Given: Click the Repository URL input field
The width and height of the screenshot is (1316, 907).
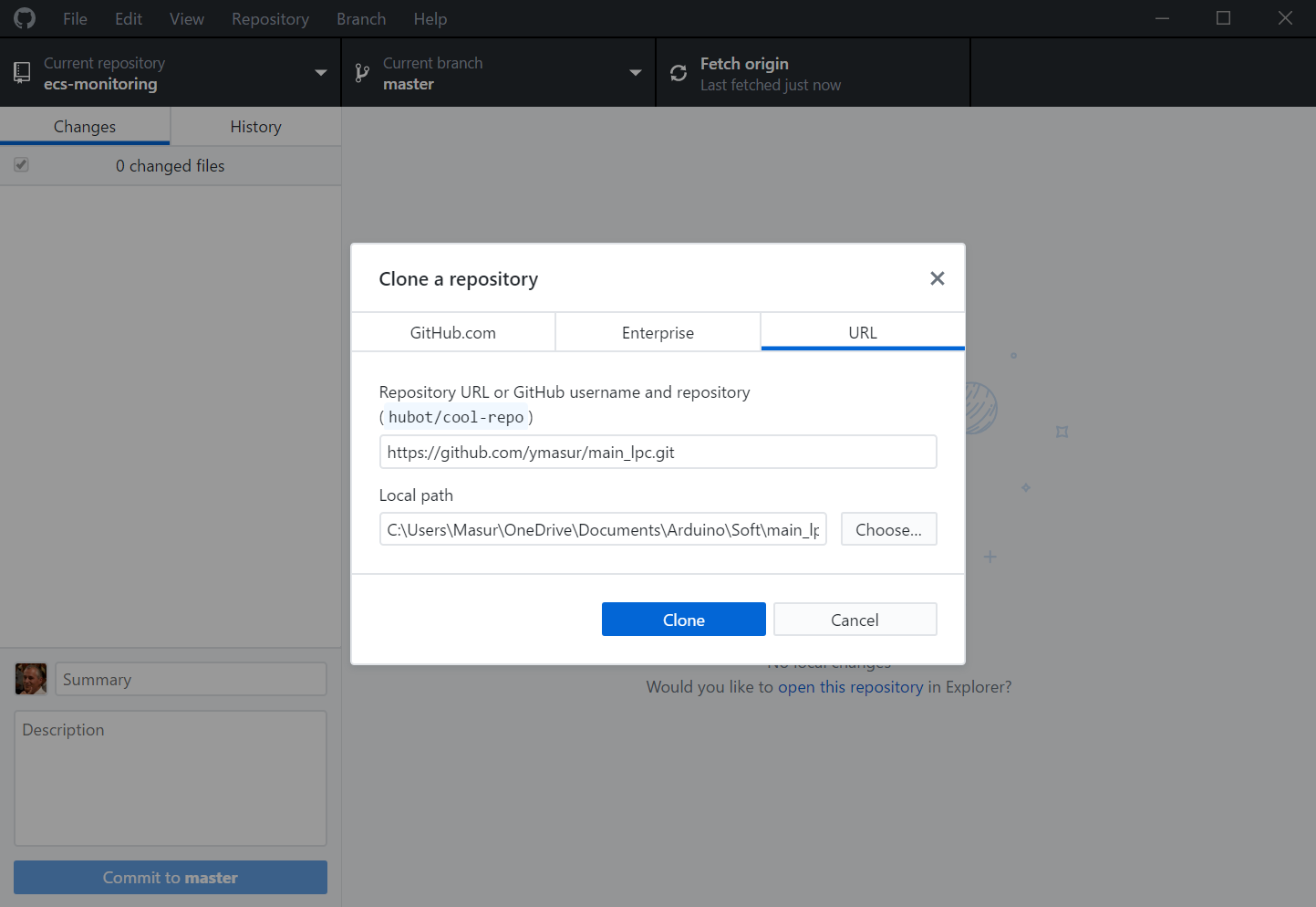Looking at the screenshot, I should 658,452.
